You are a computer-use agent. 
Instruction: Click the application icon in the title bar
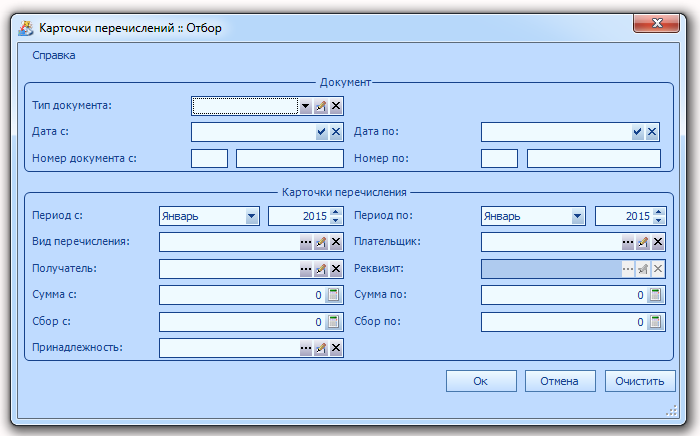coord(26,28)
